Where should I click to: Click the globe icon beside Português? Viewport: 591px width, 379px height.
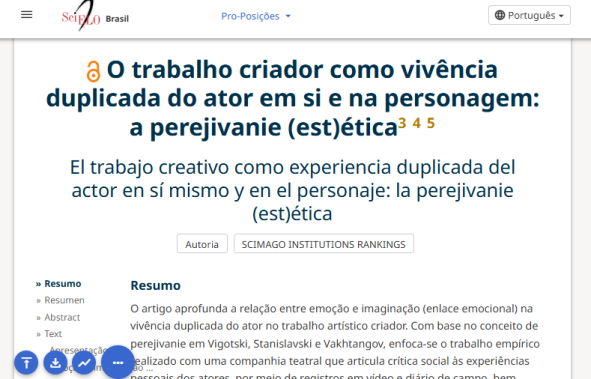[x=500, y=15]
